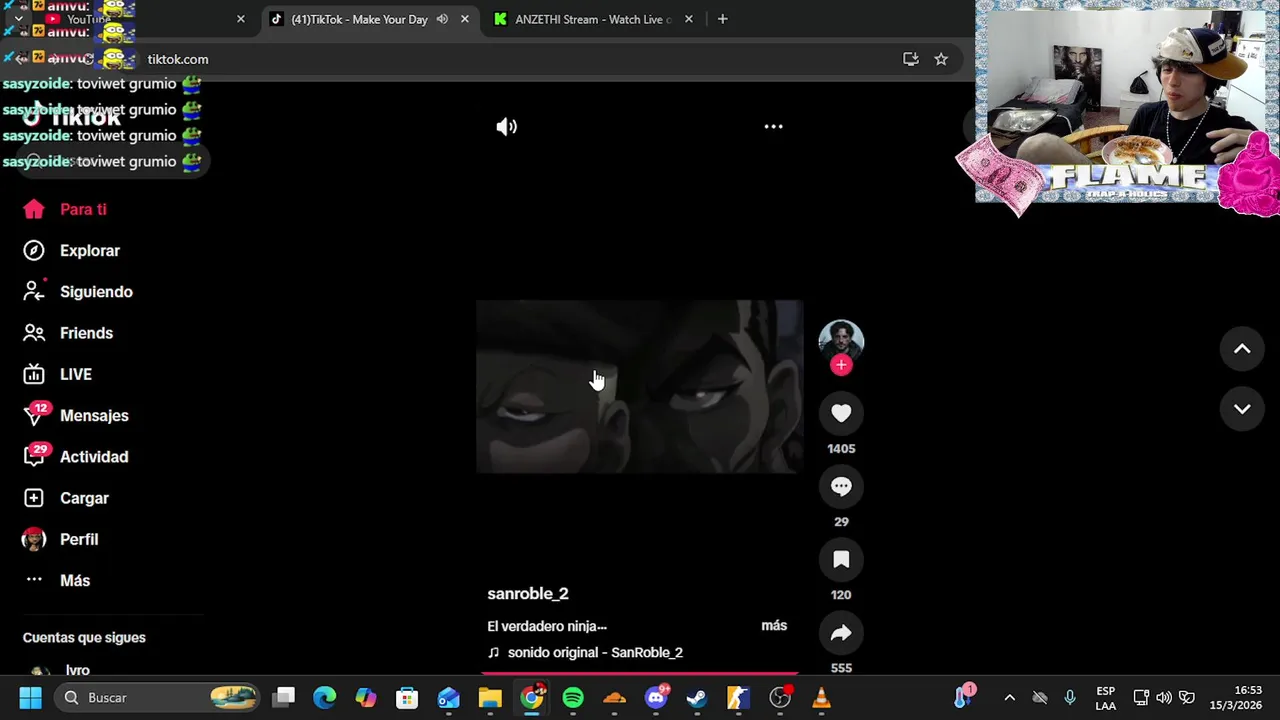1280x720 pixels.
Task: Click the sanroble_2 username link
Action: pyautogui.click(x=528, y=593)
